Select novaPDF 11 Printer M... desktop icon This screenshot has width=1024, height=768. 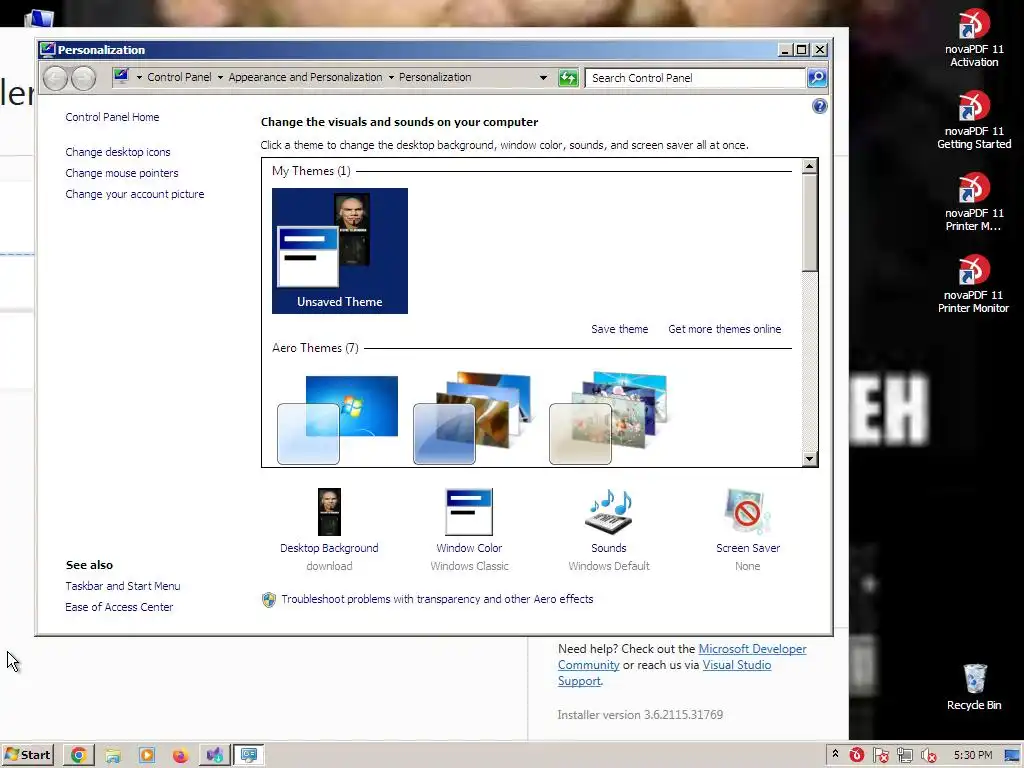point(974,202)
